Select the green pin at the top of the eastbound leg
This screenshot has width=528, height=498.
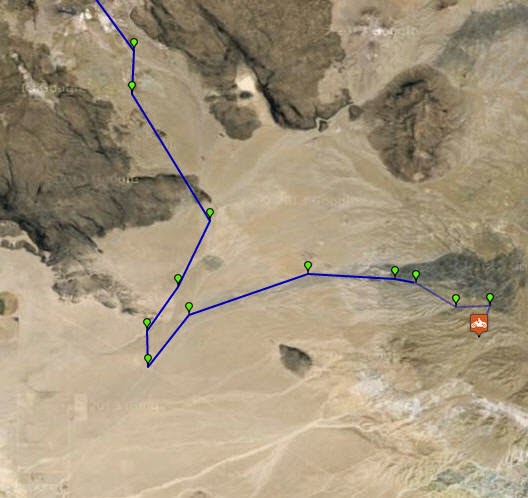pyautogui.click(x=308, y=267)
